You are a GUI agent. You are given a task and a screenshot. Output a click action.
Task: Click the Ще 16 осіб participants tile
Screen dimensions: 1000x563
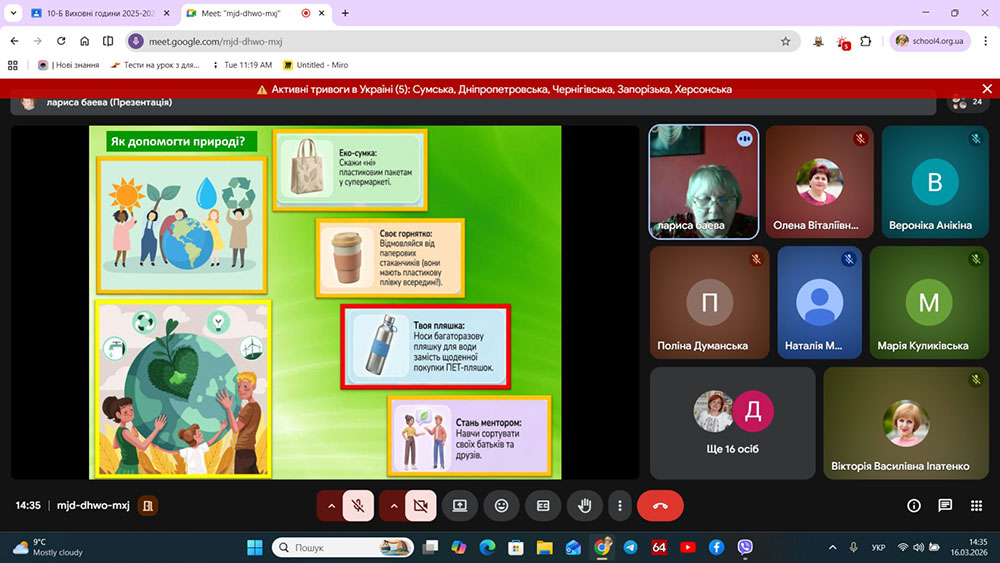(x=732, y=423)
